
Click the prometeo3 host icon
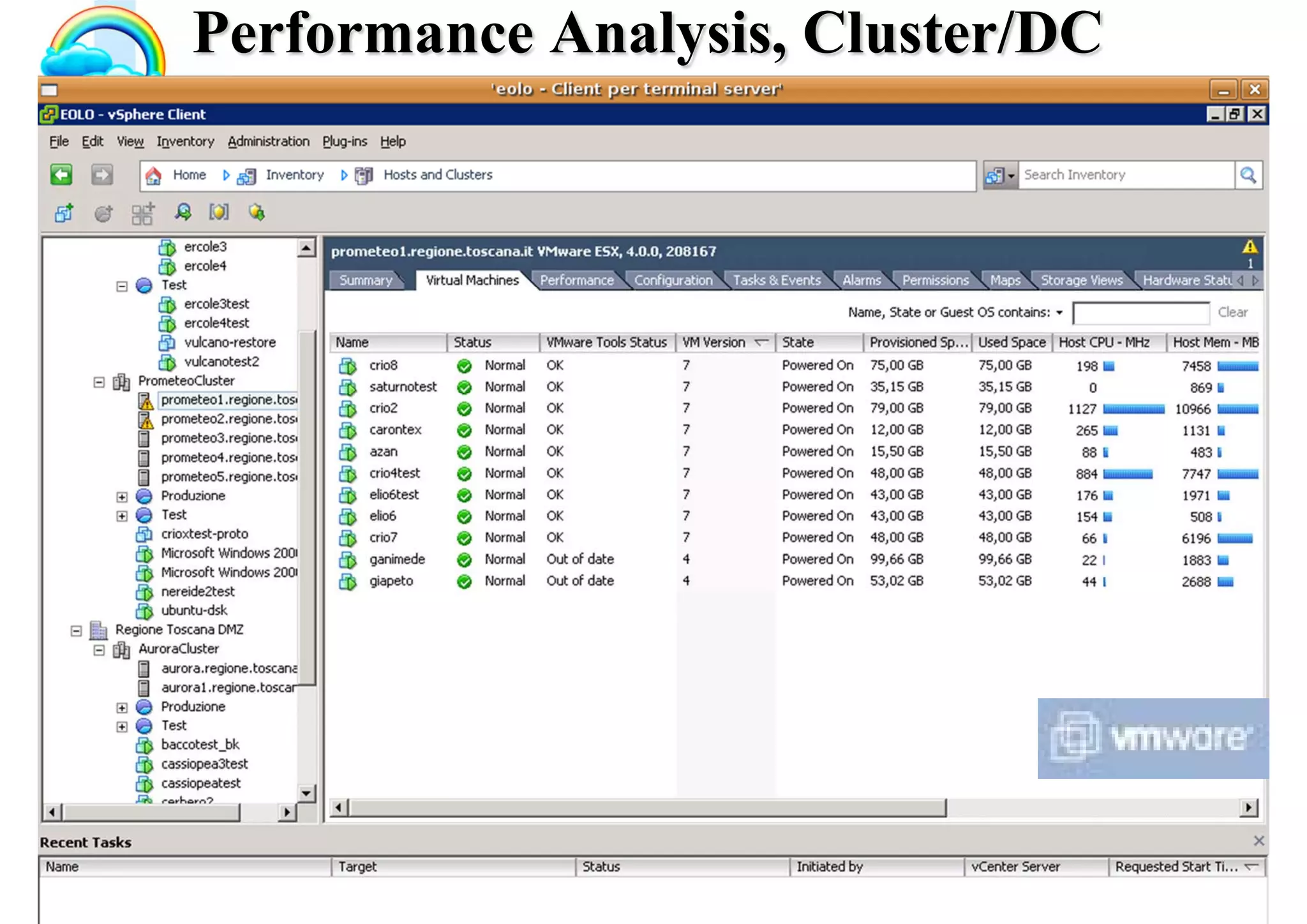[x=144, y=439]
